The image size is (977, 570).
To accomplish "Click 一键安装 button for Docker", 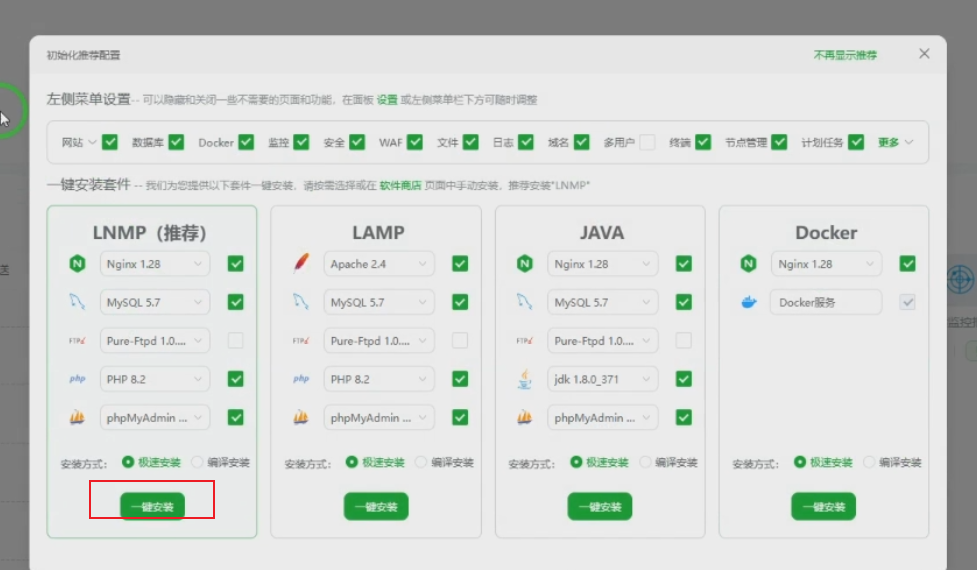I will [x=823, y=506].
